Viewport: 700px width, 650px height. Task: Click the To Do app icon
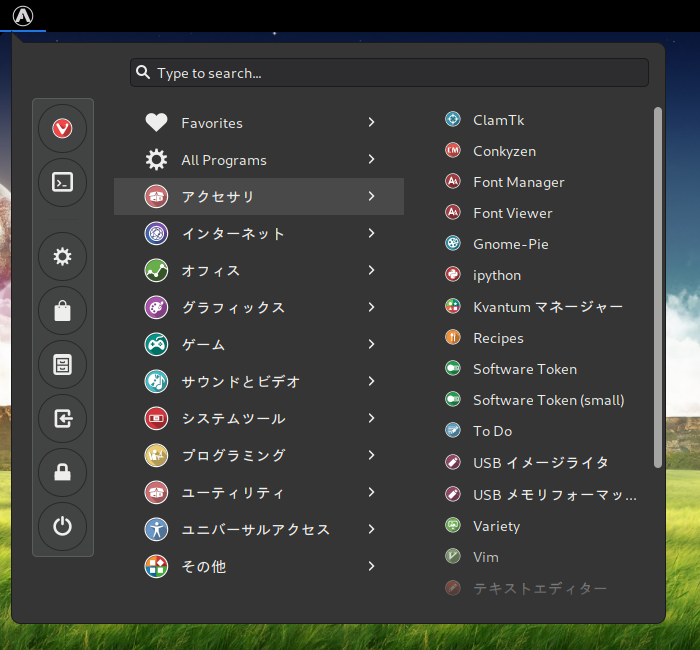tap(453, 430)
